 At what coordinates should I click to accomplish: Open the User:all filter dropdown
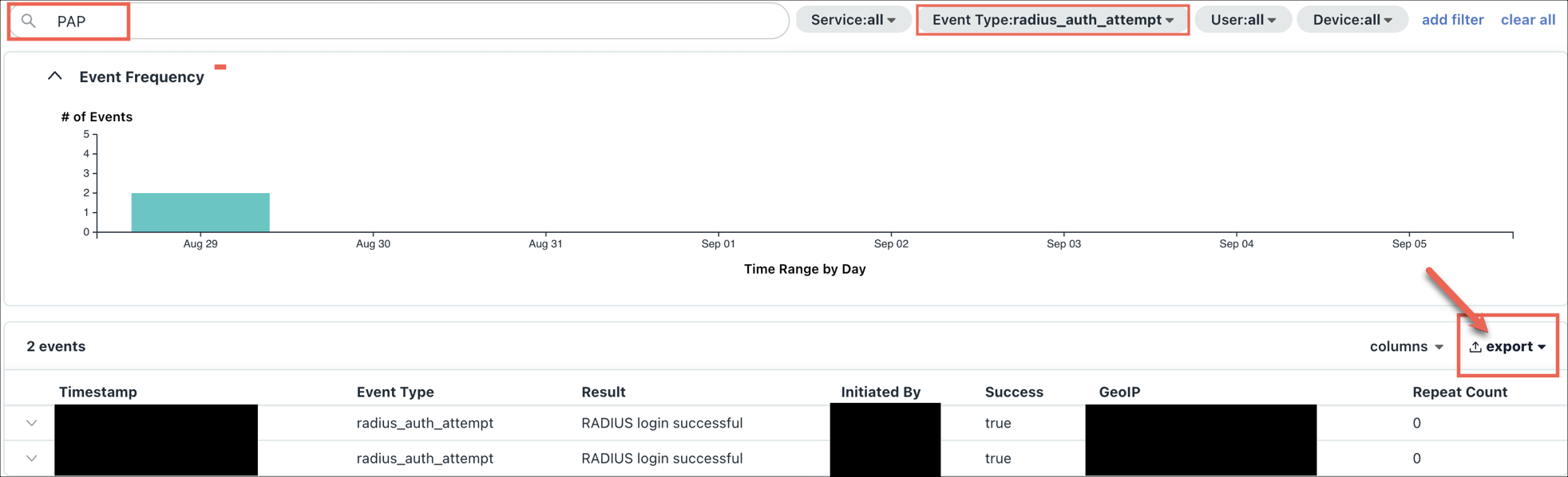click(1242, 20)
